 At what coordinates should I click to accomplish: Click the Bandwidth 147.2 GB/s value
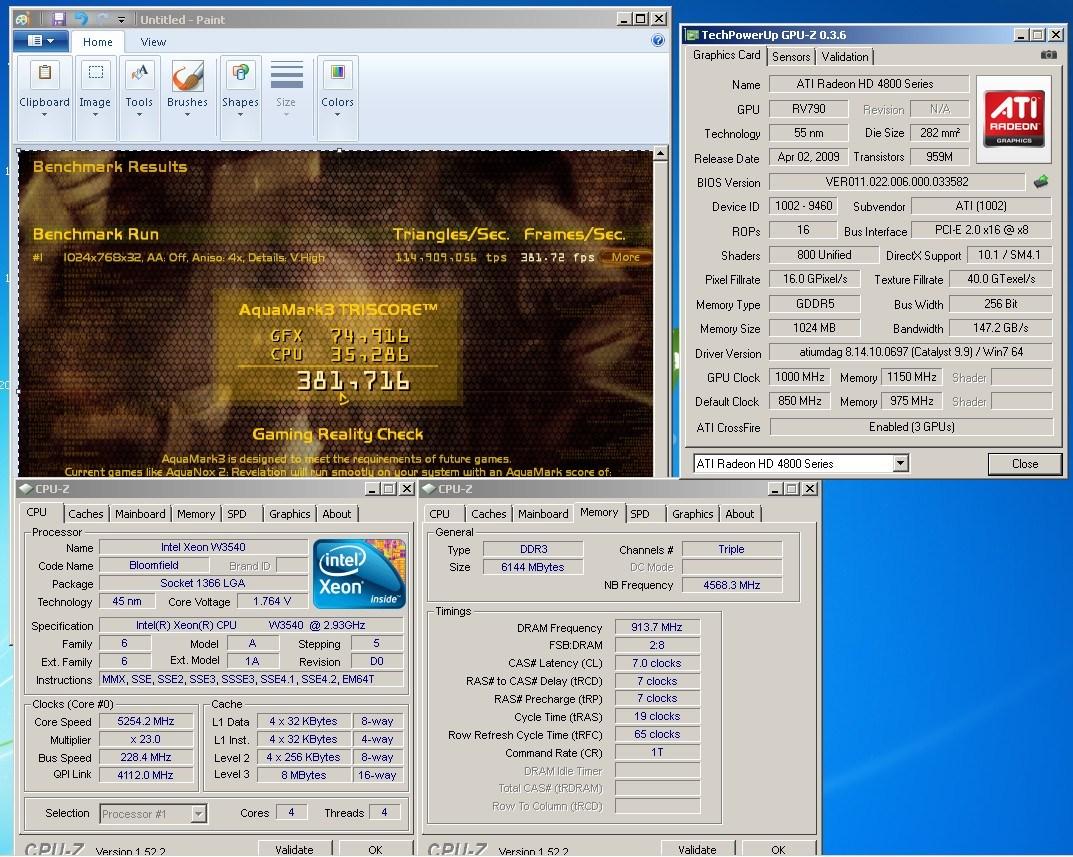[1000, 328]
